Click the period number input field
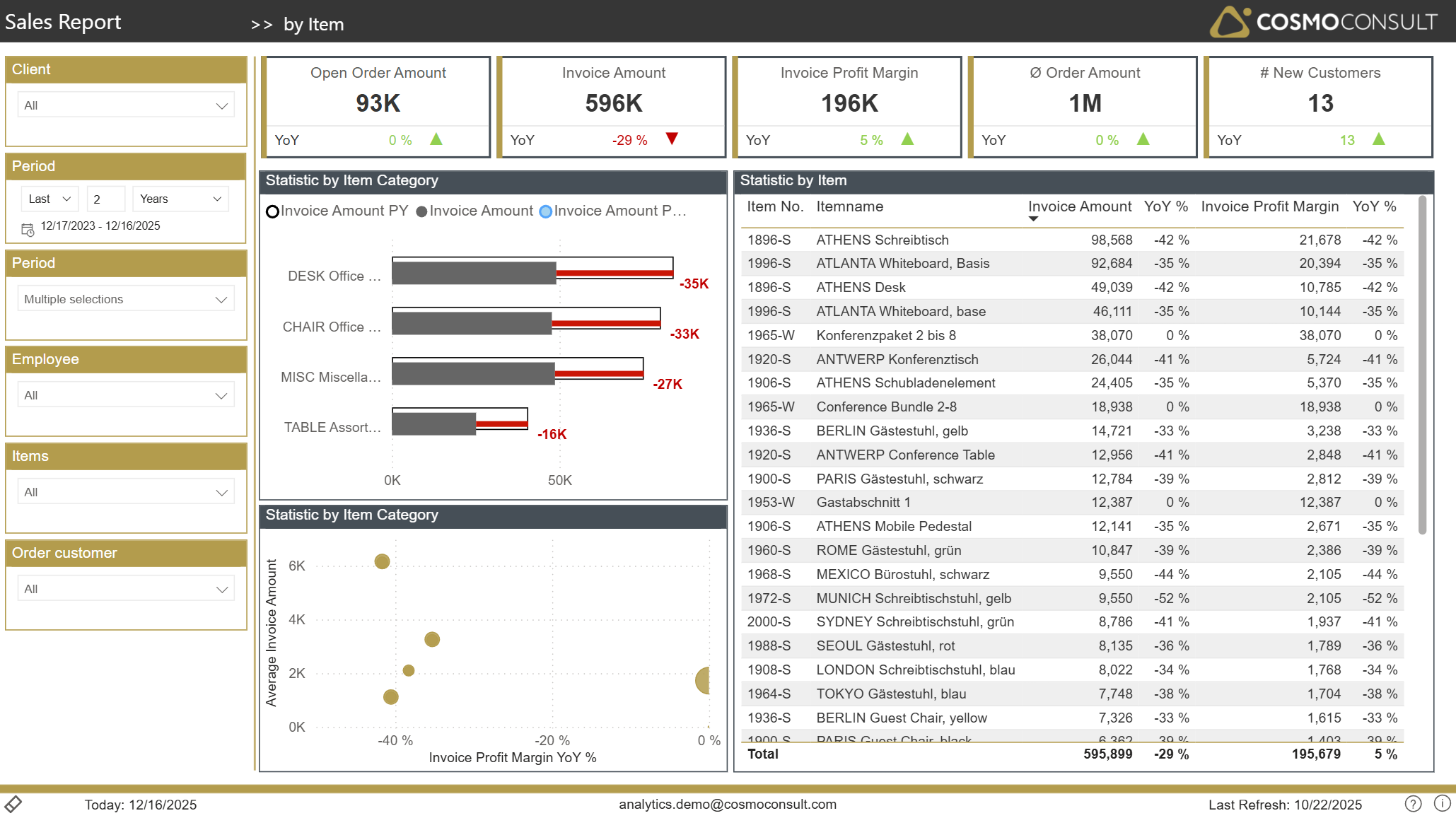The width and height of the screenshot is (1456, 818). pyautogui.click(x=105, y=199)
